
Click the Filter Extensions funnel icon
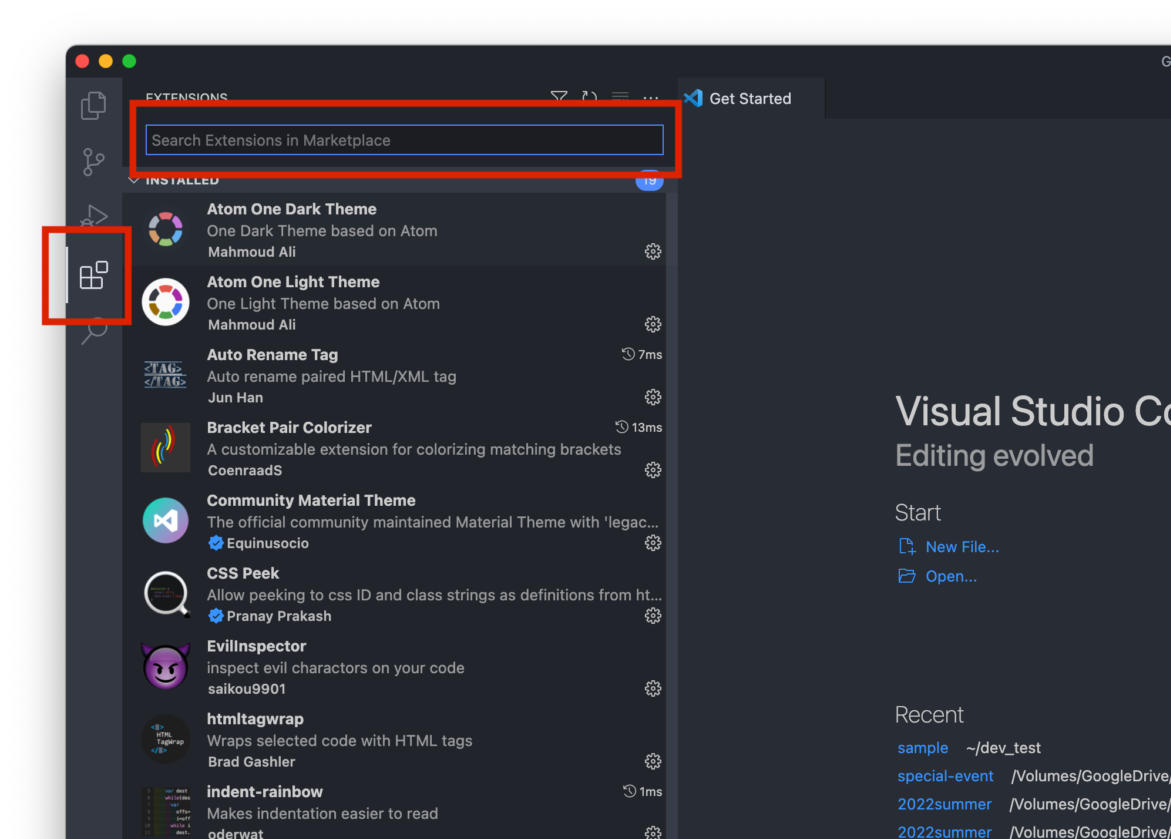[559, 97]
